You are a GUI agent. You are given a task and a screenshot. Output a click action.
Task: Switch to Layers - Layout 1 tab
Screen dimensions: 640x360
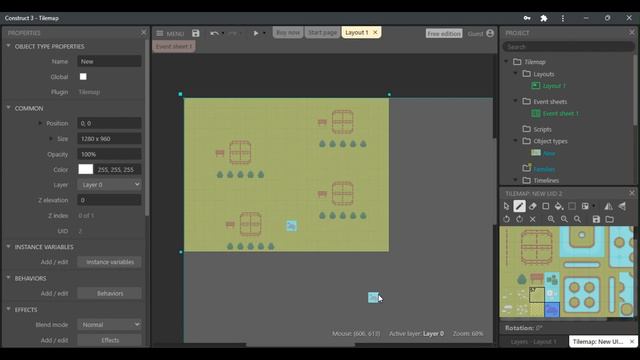(533, 342)
